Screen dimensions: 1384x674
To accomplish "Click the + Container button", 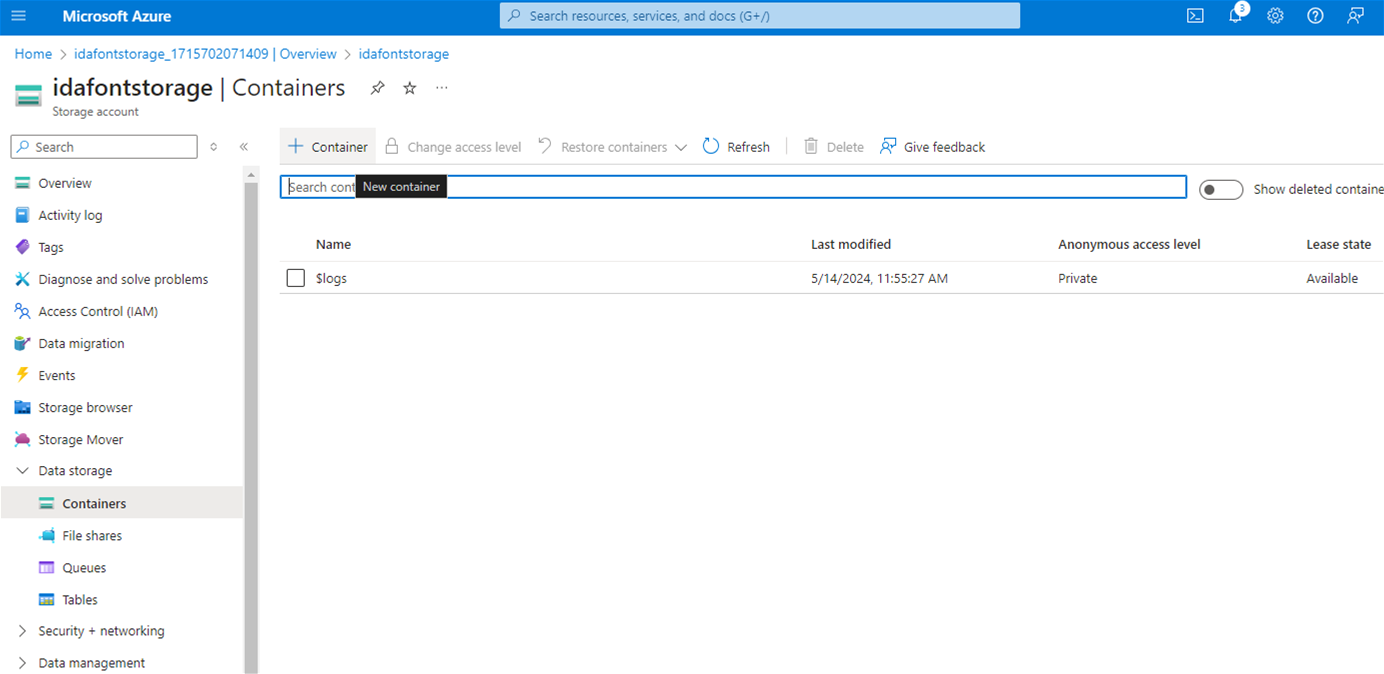I will 328,146.
